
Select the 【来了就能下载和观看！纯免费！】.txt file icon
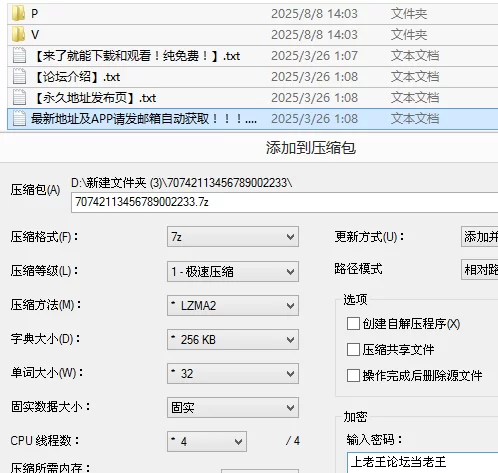[x=19, y=55]
